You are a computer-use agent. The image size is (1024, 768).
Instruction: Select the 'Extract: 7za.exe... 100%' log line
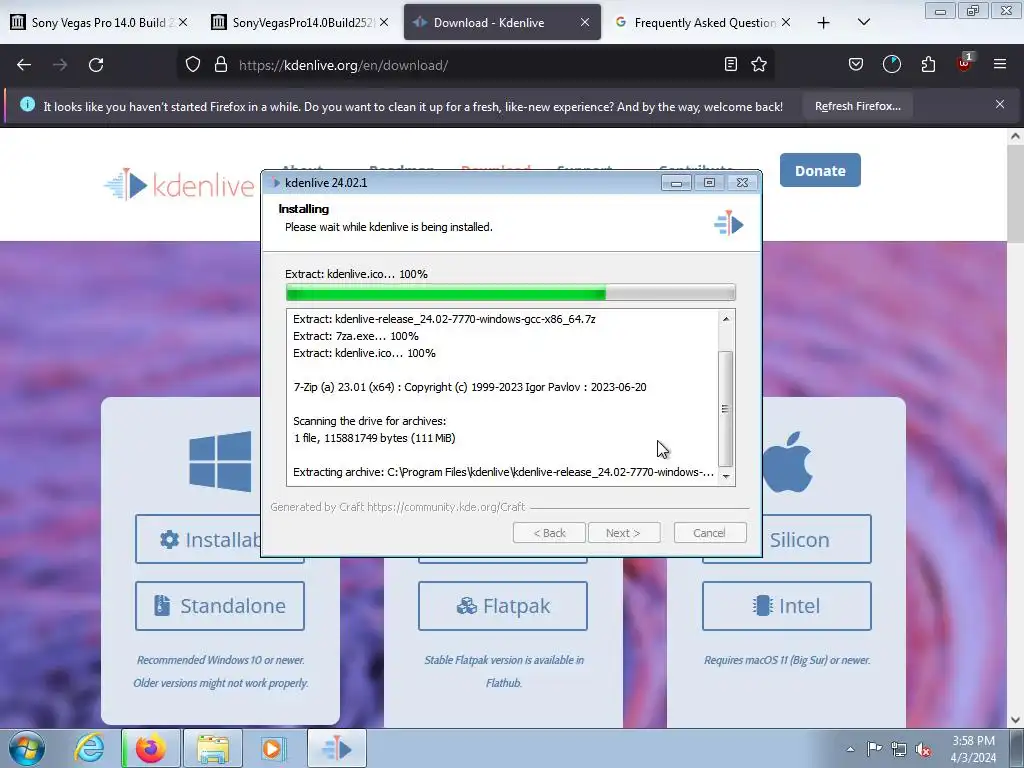pos(356,336)
